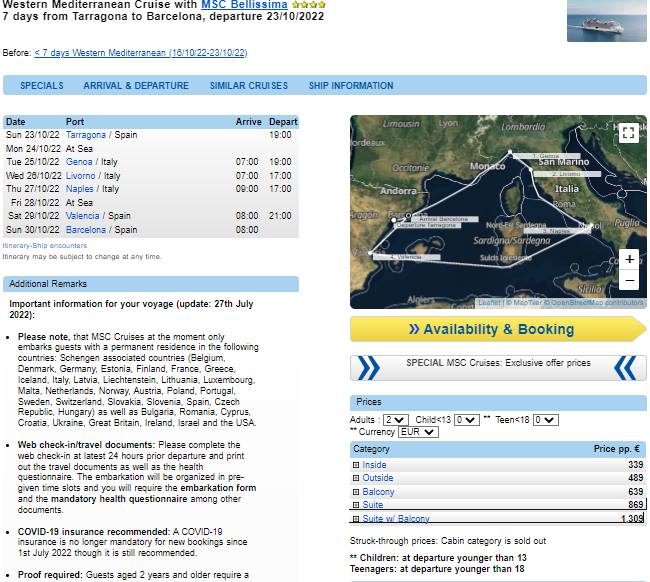Viewport: 650px width, 582px height.
Task: Open the SPECIALS tab
Action: click(x=42, y=86)
